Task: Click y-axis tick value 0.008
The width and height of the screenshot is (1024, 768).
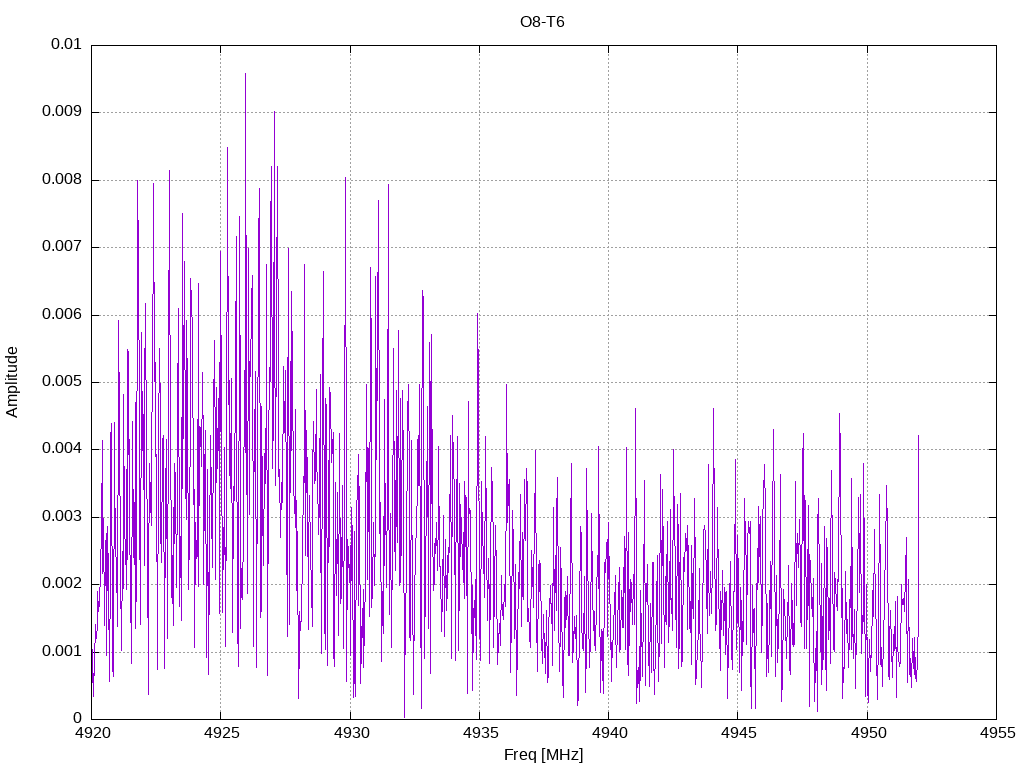Action: pos(62,180)
